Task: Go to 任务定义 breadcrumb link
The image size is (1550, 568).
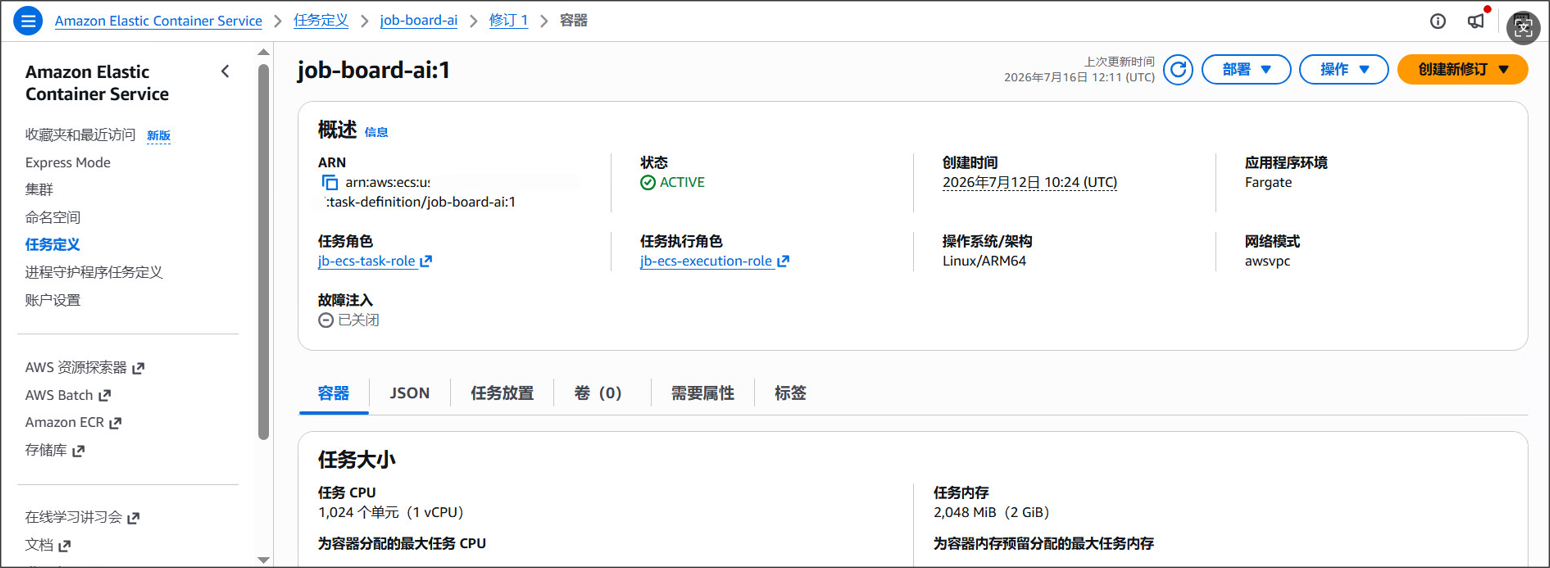Action: click(321, 20)
